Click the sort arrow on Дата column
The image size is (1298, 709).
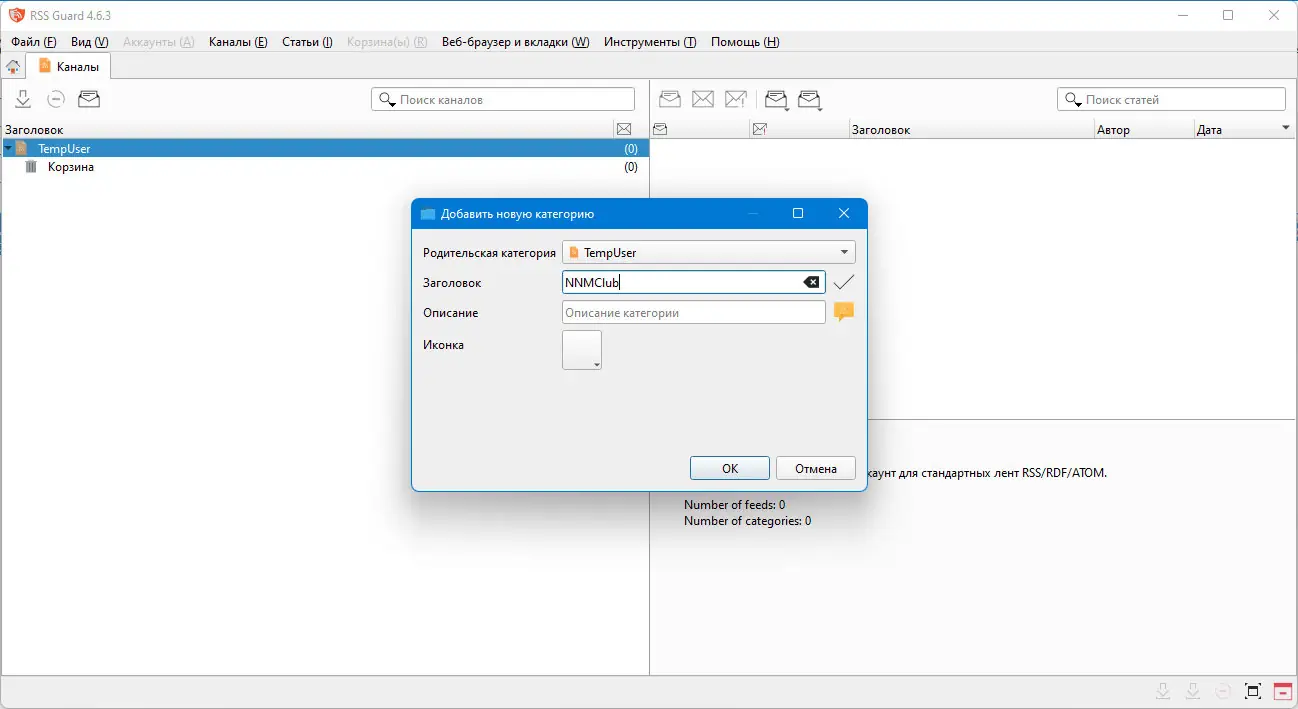(1286, 128)
